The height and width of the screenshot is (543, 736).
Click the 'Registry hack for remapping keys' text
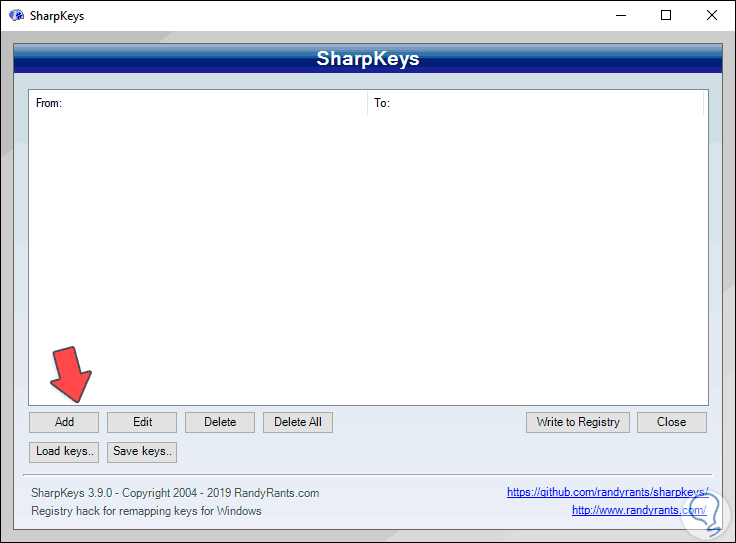pyautogui.click(x=146, y=511)
